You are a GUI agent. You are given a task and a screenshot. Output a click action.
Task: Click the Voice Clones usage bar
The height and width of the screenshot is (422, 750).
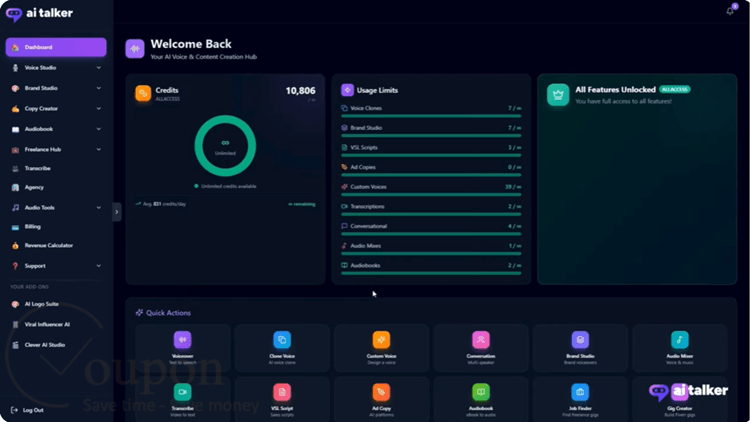pyautogui.click(x=431, y=116)
